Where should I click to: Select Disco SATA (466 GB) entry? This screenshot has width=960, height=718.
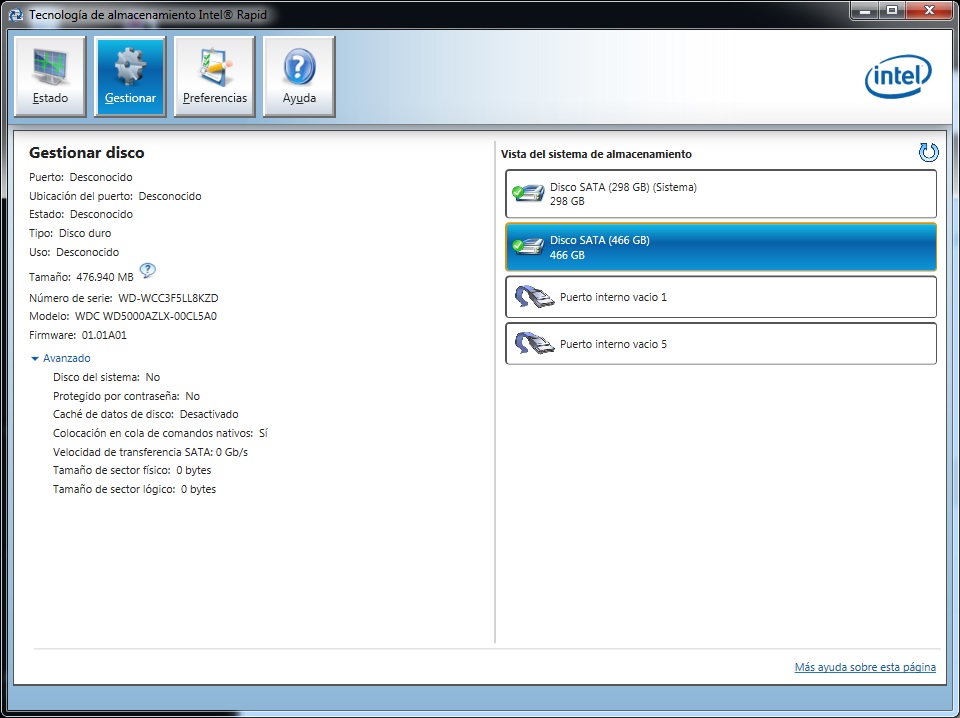(x=721, y=247)
